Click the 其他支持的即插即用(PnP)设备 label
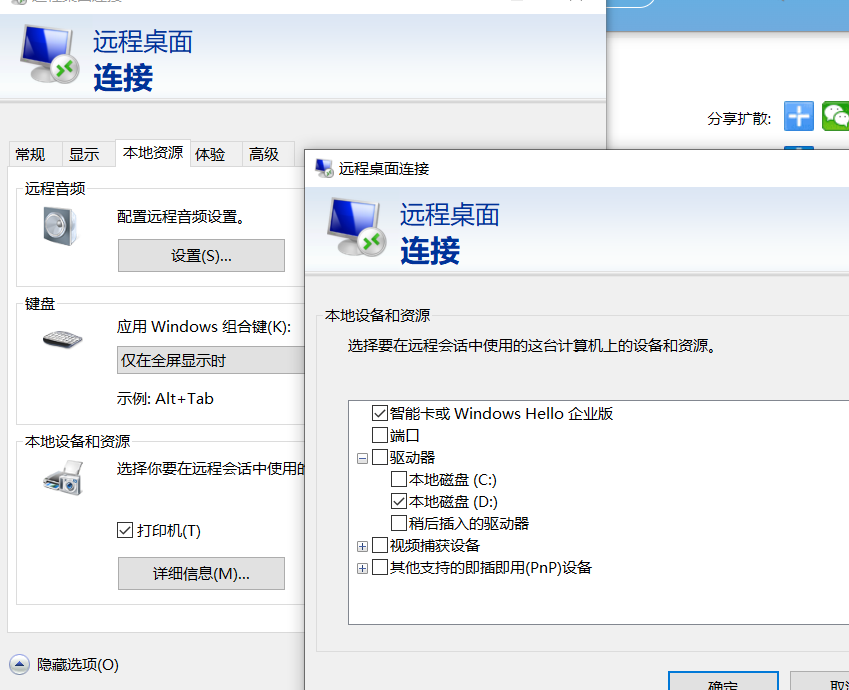Image resolution: width=849 pixels, height=690 pixels. 491,568
